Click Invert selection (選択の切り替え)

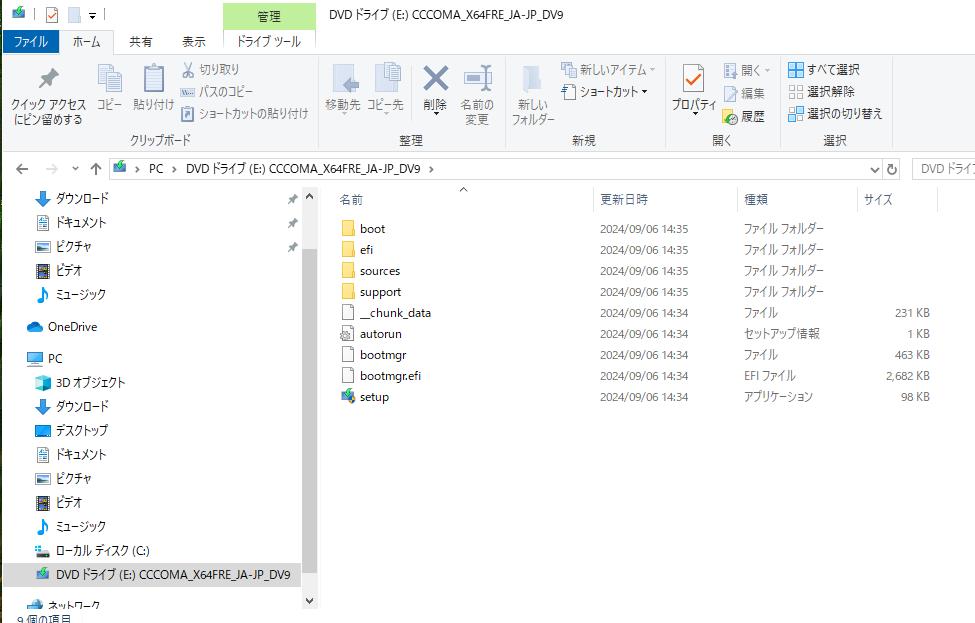pos(835,114)
